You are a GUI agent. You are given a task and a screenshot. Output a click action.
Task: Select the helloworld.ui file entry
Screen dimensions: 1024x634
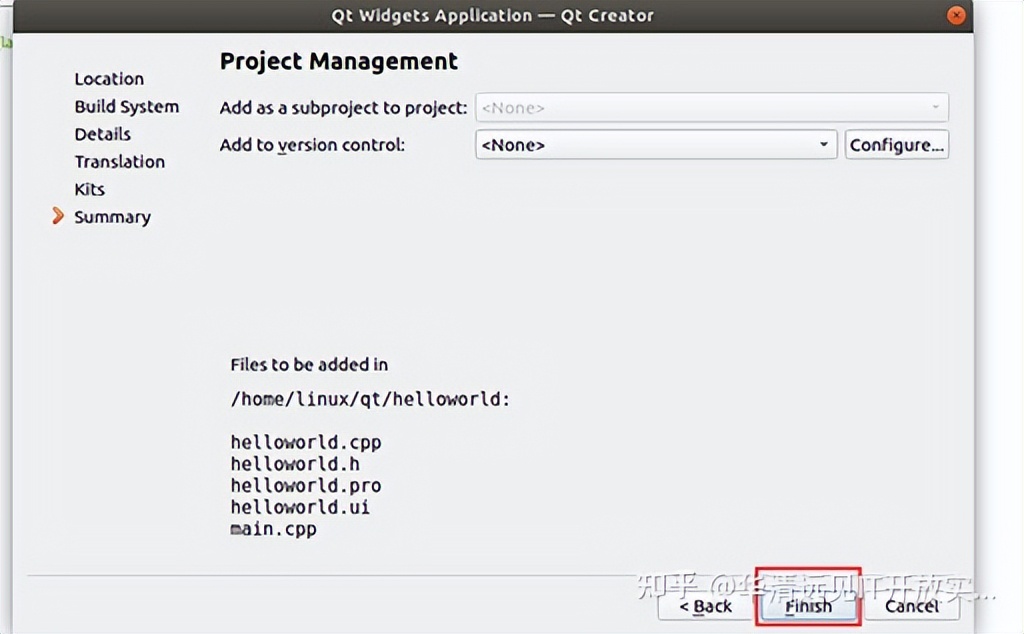tap(299, 507)
